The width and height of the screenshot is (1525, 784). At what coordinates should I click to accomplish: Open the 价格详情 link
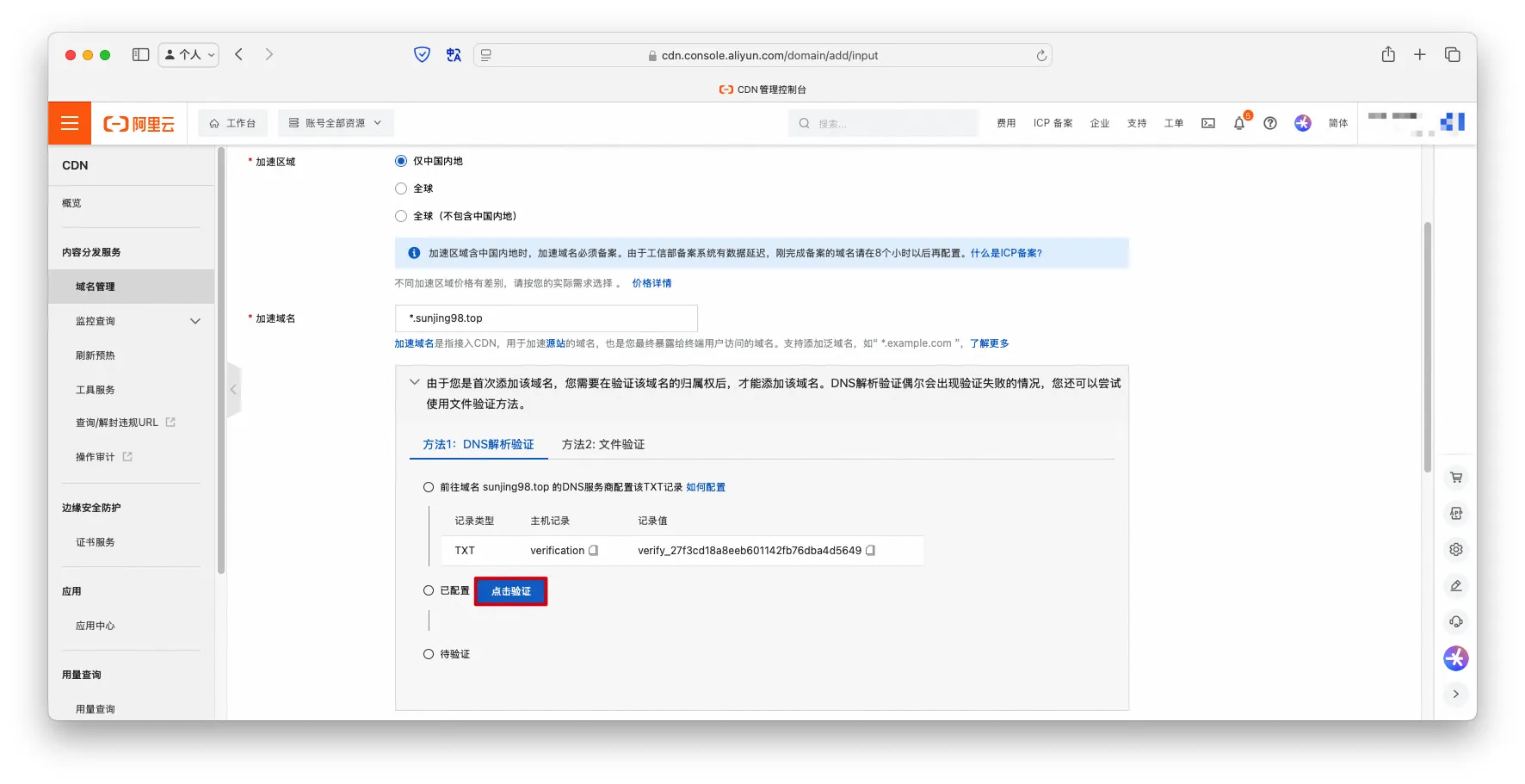pos(651,283)
